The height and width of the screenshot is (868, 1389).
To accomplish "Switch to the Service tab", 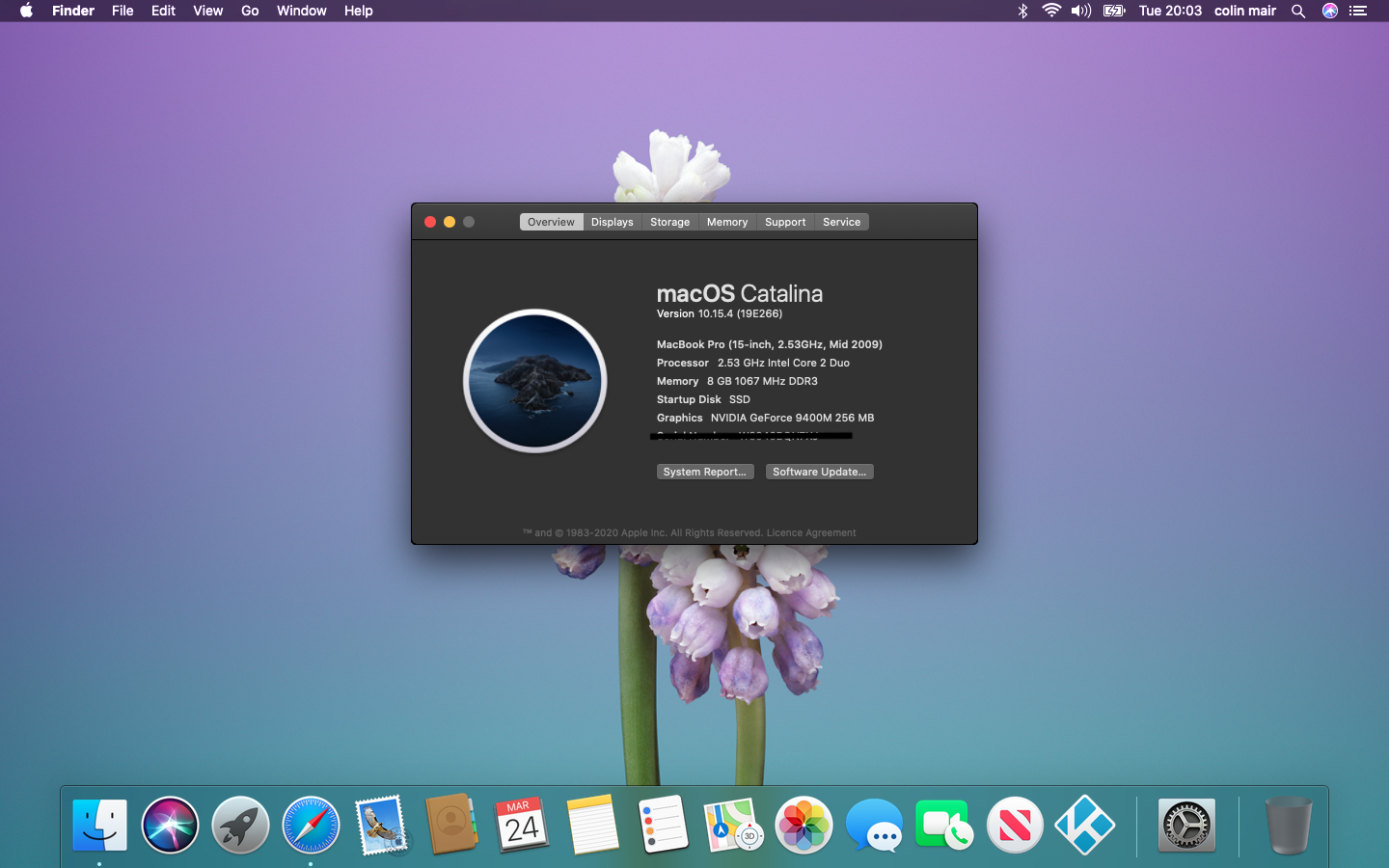I will pos(842,222).
